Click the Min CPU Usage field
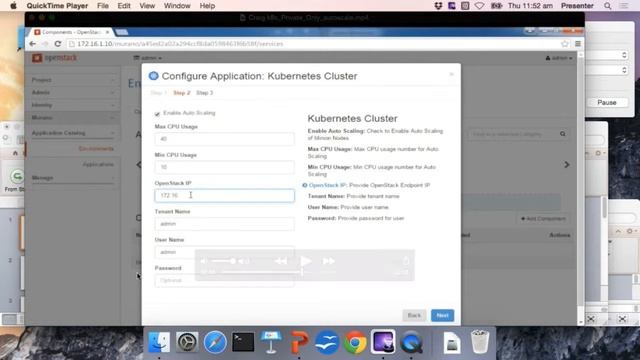640x360 pixels. click(x=224, y=167)
